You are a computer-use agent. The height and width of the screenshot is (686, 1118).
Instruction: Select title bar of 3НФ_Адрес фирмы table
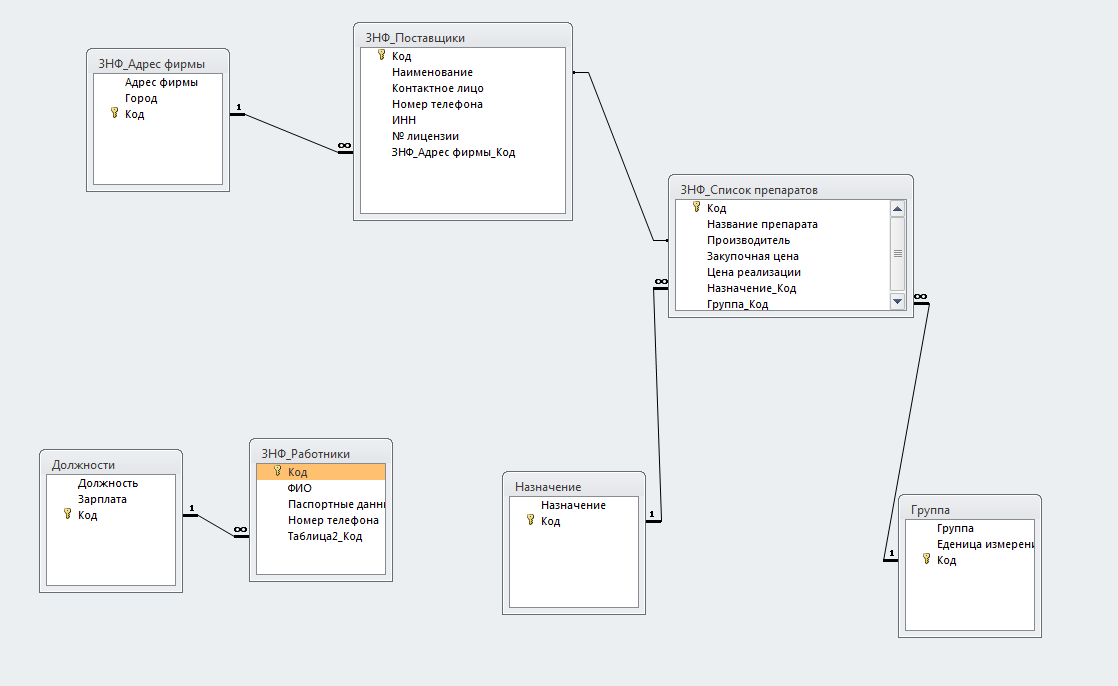click(x=158, y=63)
